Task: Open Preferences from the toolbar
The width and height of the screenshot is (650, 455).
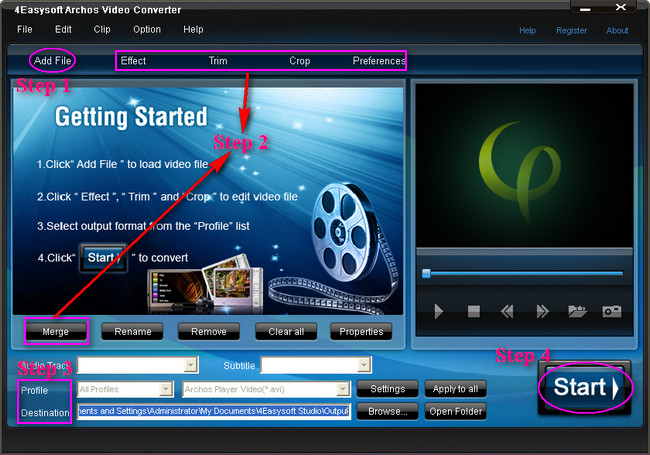Action: (x=378, y=61)
